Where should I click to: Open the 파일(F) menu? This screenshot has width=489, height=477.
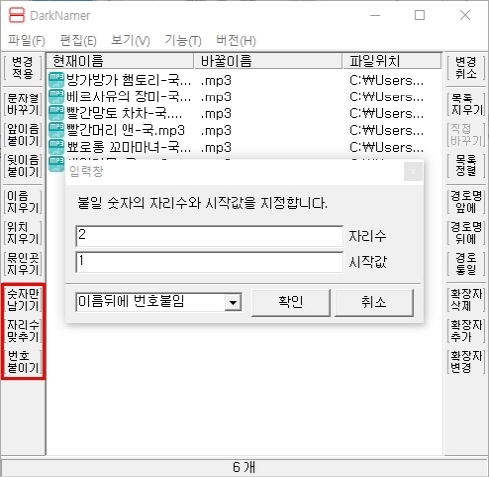(27, 41)
